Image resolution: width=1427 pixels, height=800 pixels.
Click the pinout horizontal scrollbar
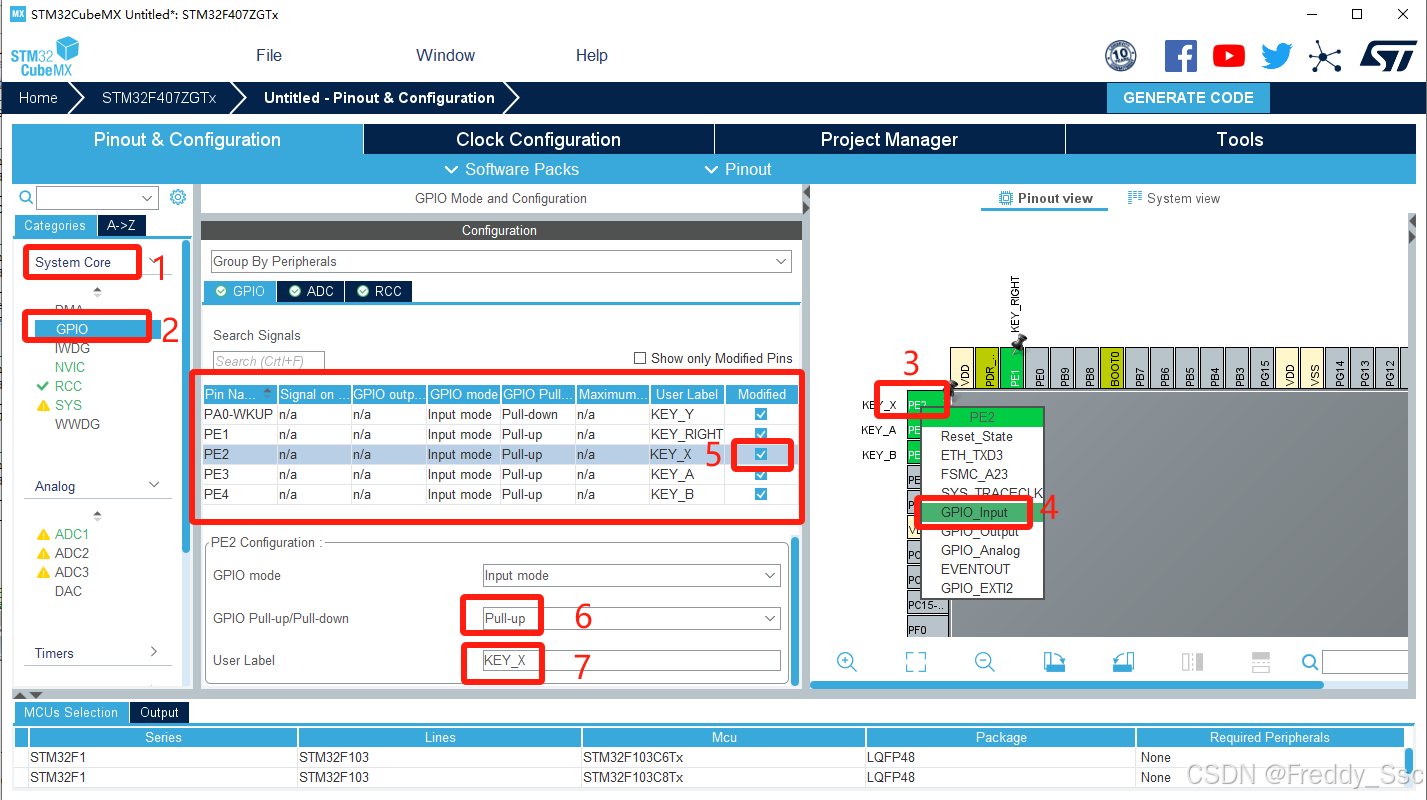pyautogui.click(x=1067, y=685)
